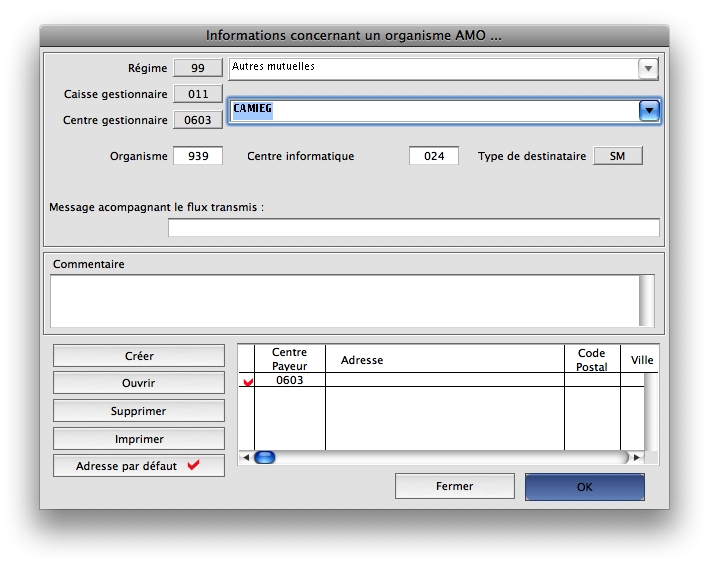
Task: Click the Centre informatique field 024
Action: [434, 156]
